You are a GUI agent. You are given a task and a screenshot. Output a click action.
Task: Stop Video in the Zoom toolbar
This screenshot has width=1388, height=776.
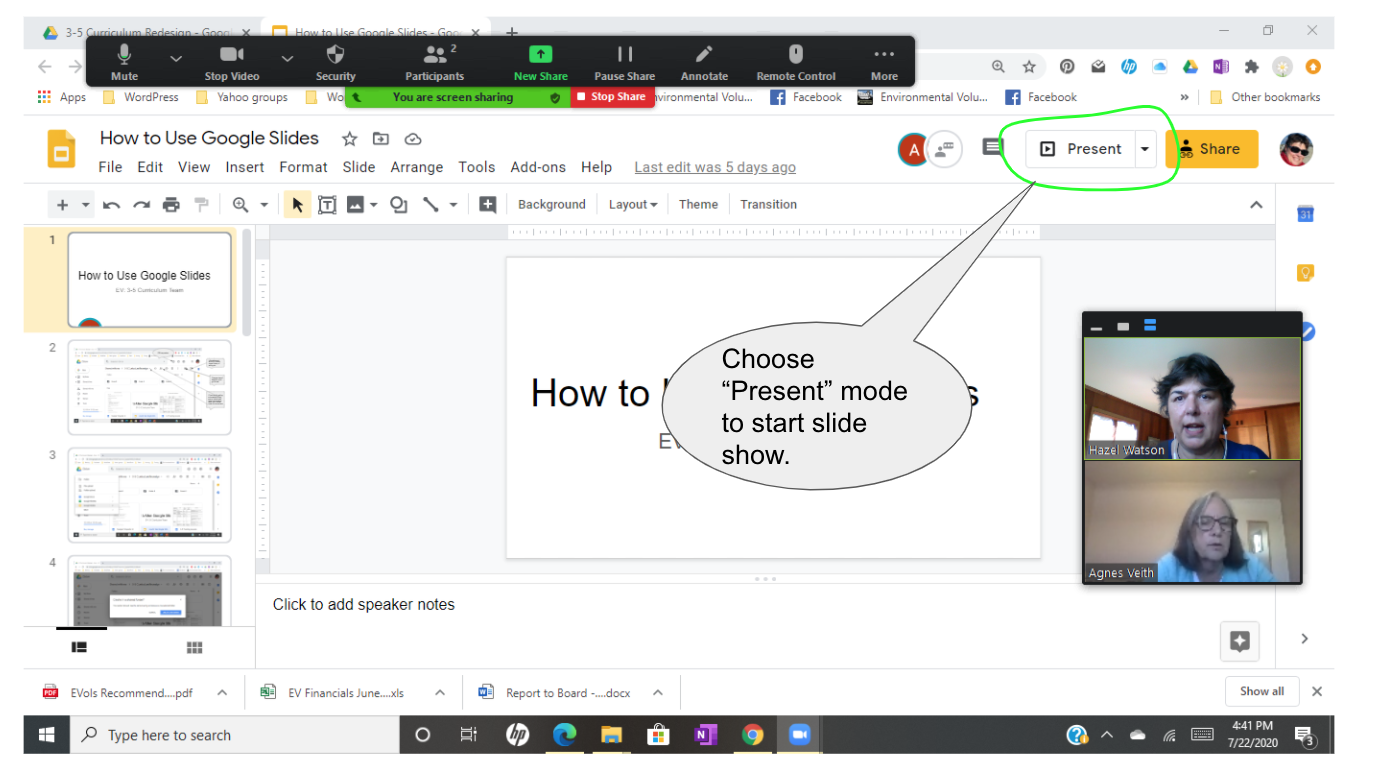point(232,61)
